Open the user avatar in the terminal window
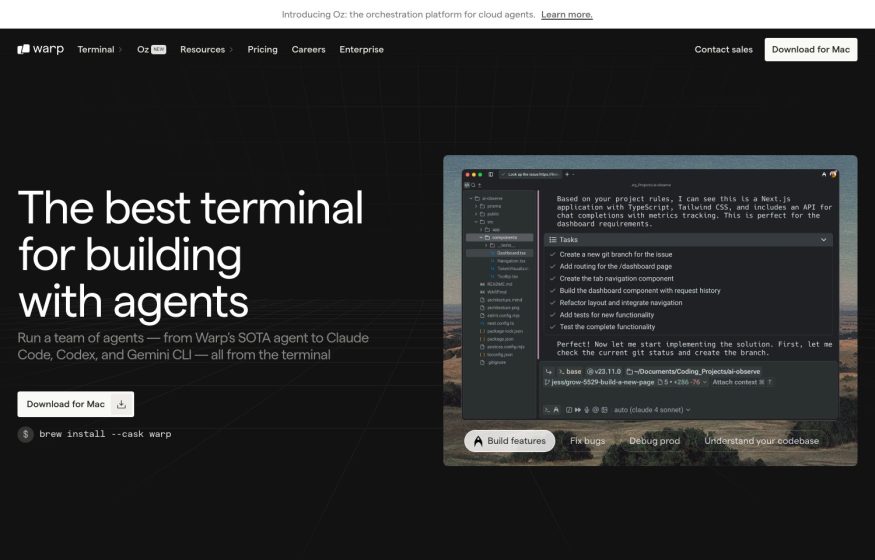875x560 pixels. pyautogui.click(x=833, y=175)
